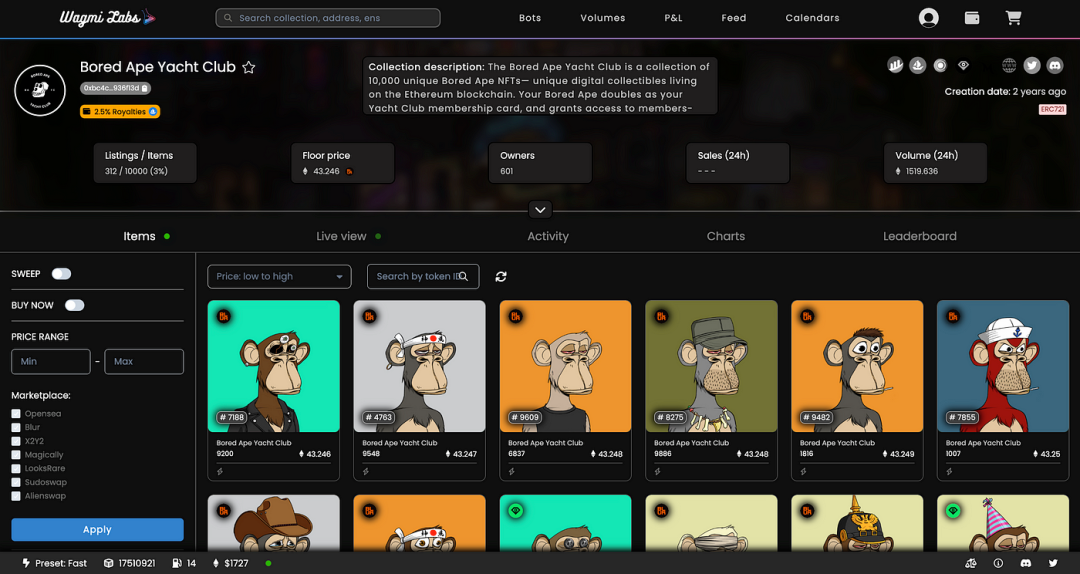1080x574 pixels.
Task: Toggle the SWEEP switch
Action: pos(61,274)
